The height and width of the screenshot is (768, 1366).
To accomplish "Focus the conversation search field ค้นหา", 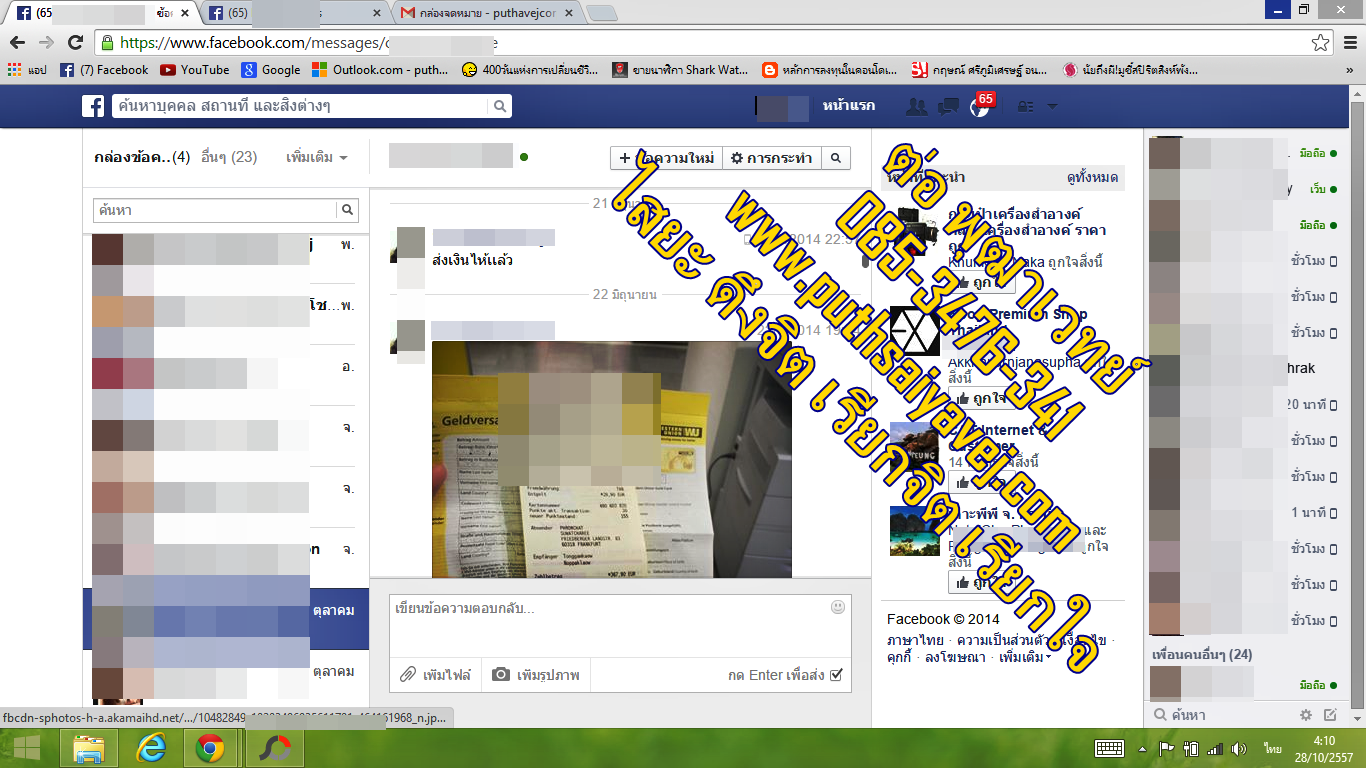I will (x=215, y=210).
